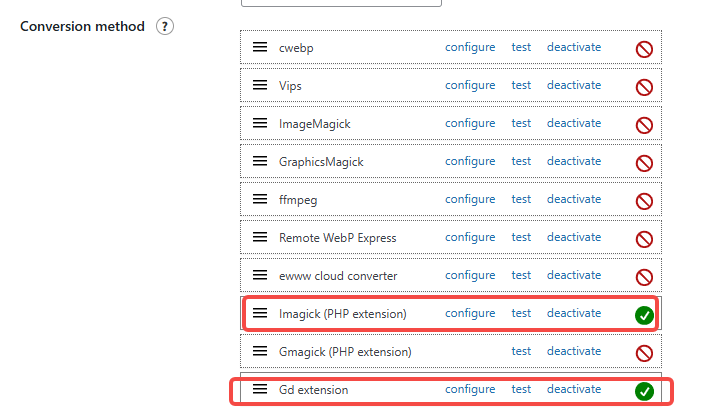Configure the ewww cloud converter
This screenshot has height=420, width=726.
coord(470,275)
